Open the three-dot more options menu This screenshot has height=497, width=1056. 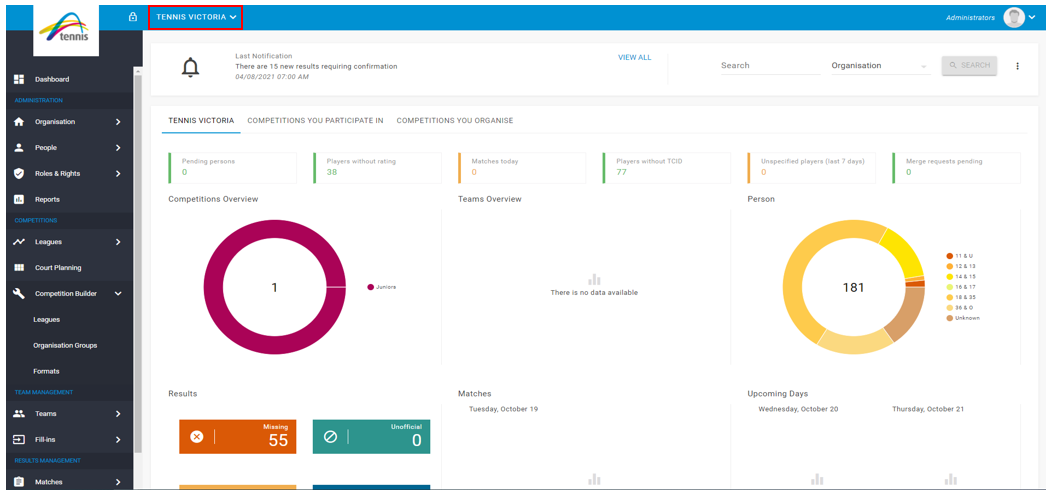click(1017, 66)
